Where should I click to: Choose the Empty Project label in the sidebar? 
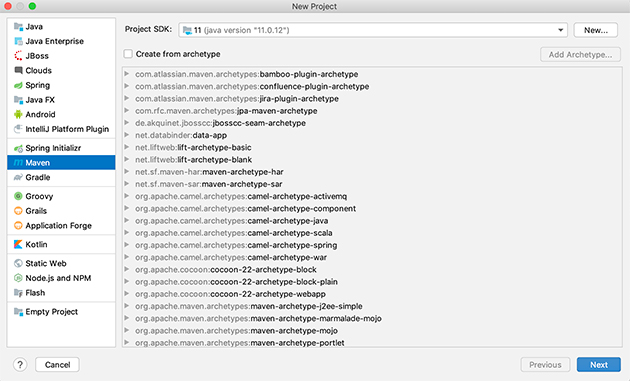pyautogui.click(x=51, y=312)
